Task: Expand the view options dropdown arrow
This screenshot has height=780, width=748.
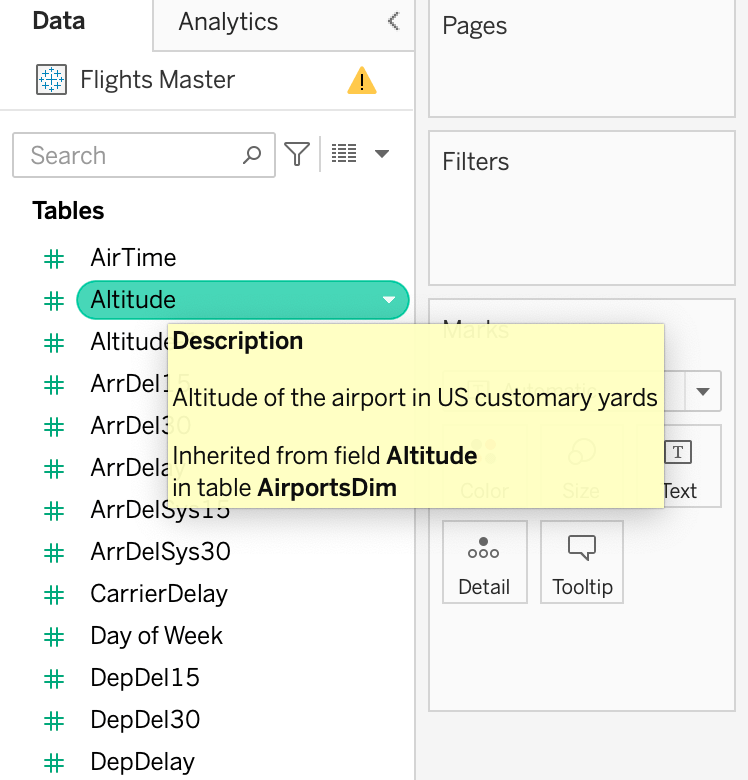Action: coord(381,154)
